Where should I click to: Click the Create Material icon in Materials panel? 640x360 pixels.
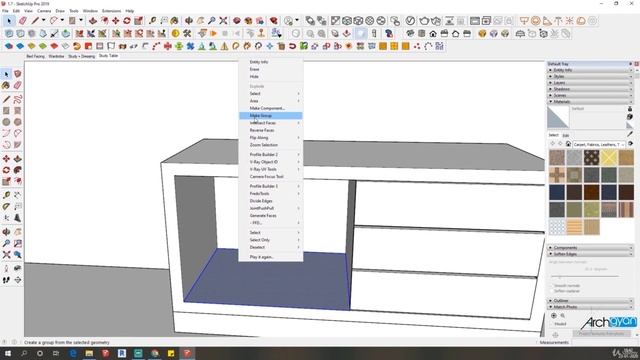click(630, 117)
